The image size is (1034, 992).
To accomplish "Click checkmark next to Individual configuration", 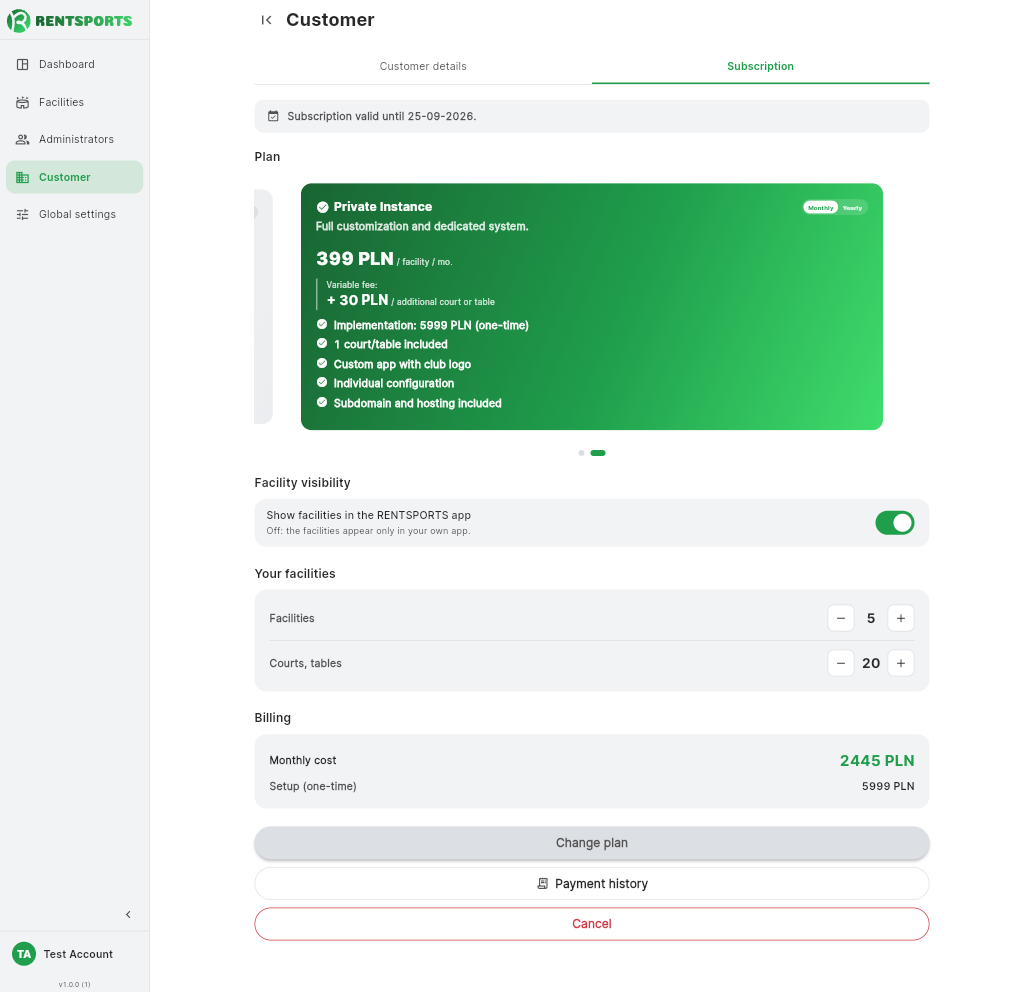I will point(322,382).
